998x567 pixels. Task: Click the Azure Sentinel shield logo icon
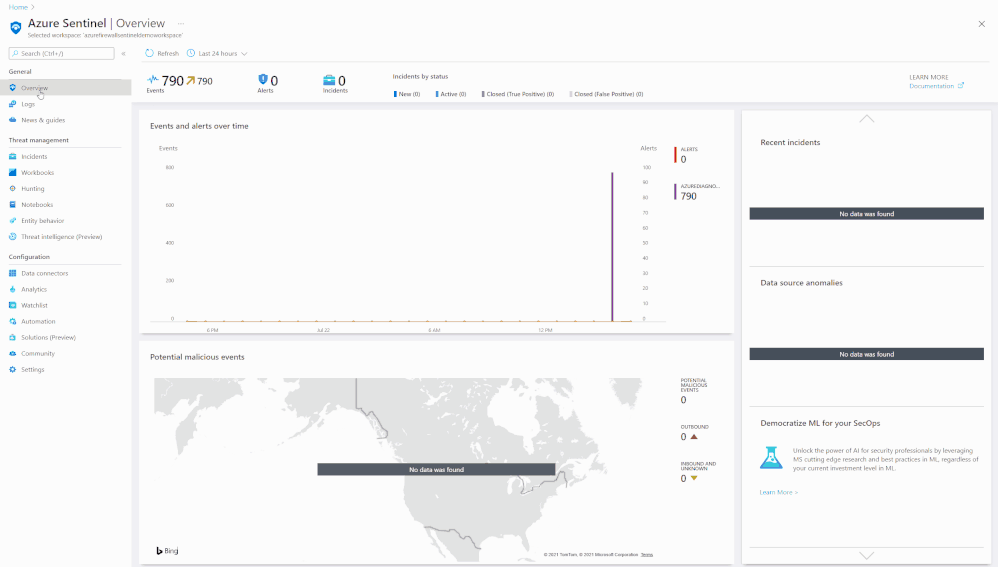(x=15, y=27)
